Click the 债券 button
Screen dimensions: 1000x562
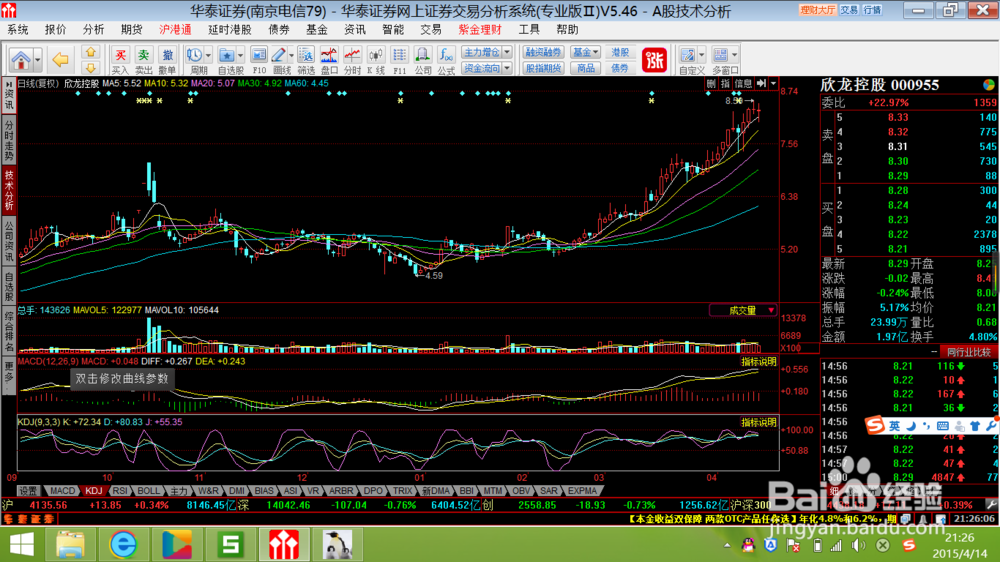coord(619,68)
